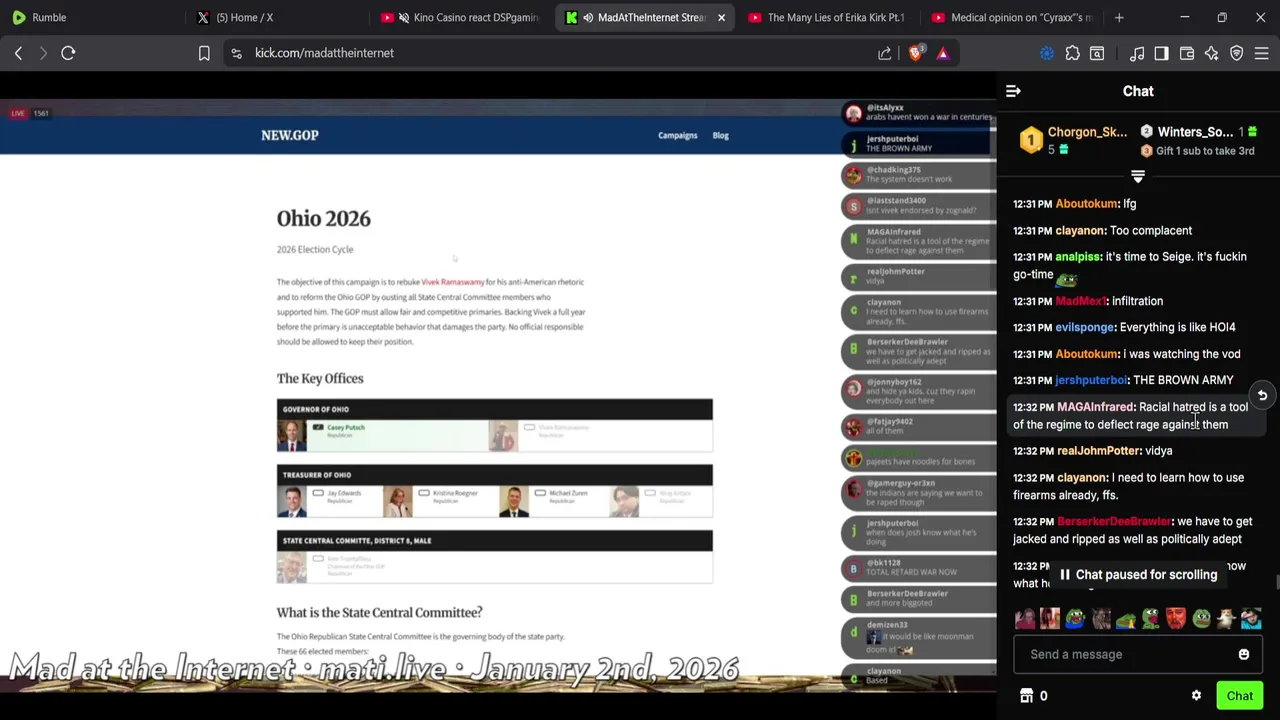The height and width of the screenshot is (720, 1280).
Task: Open the emoji picker in message box
Action: tap(1244, 654)
